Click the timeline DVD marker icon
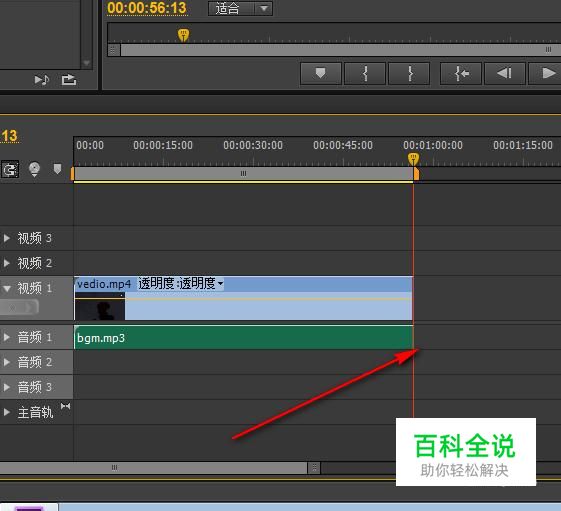The width and height of the screenshot is (561, 511). click(x=34, y=169)
